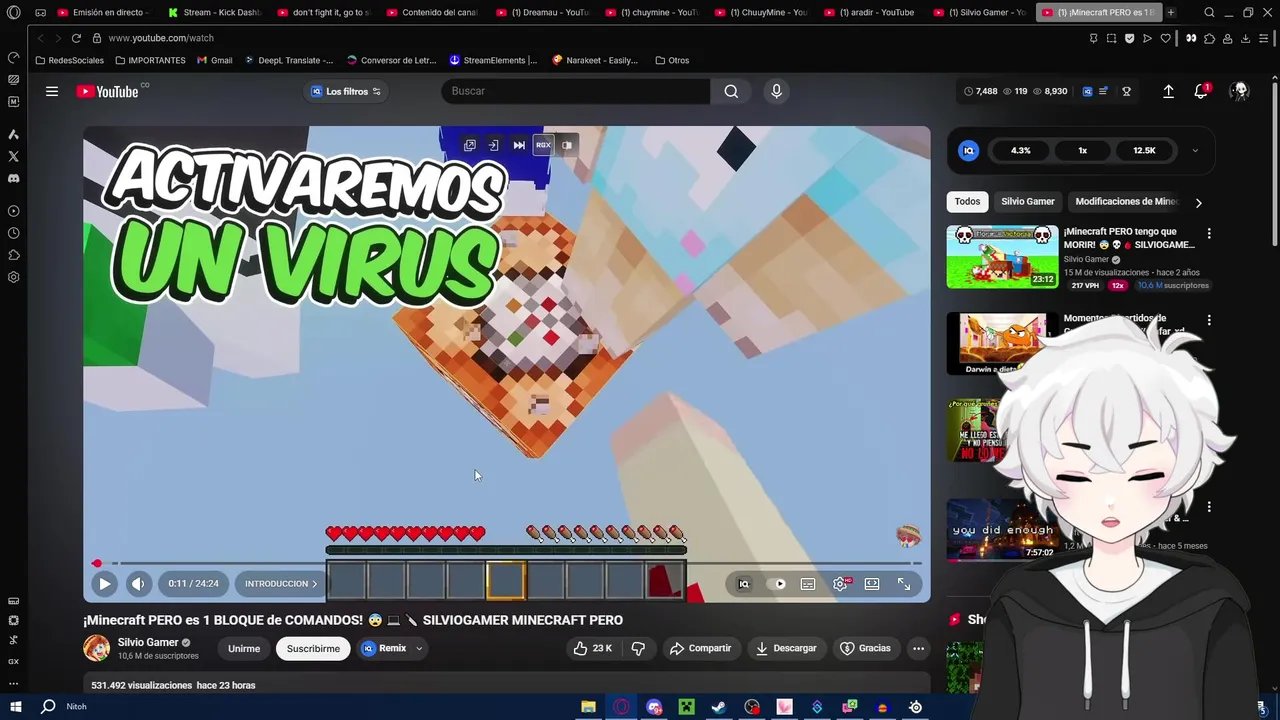Open IMPORTANTES bookmark folder

click(149, 60)
